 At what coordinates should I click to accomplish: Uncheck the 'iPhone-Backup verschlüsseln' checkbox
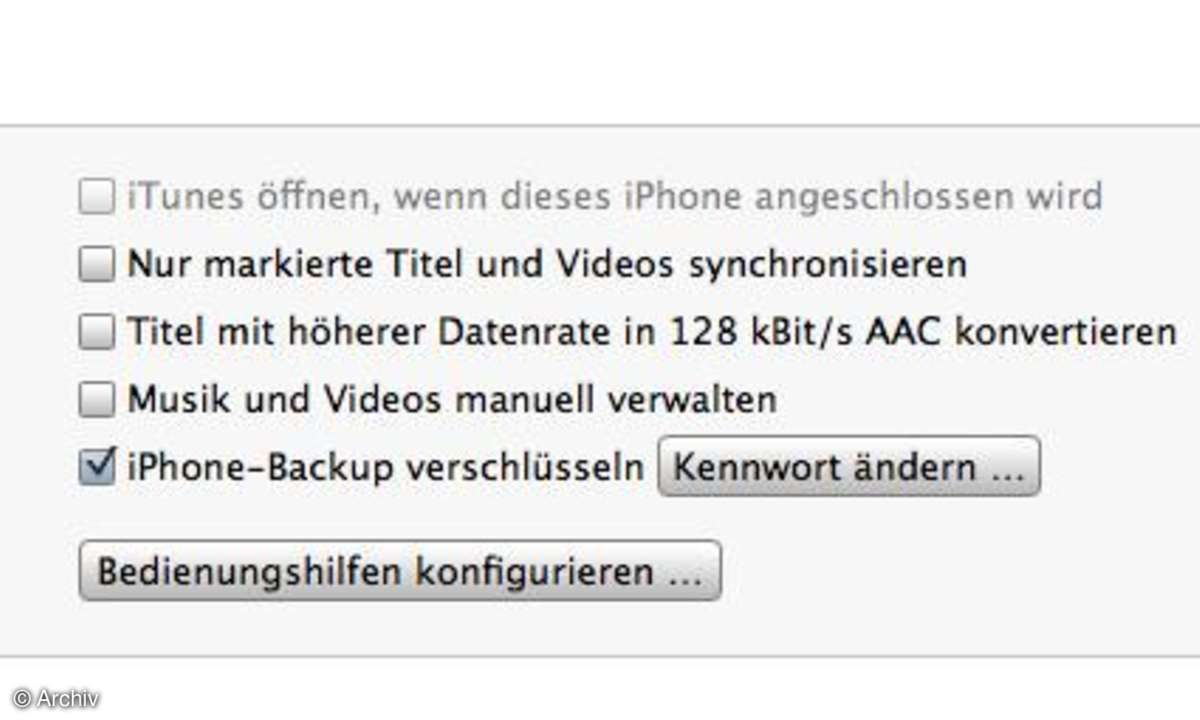click(97, 468)
